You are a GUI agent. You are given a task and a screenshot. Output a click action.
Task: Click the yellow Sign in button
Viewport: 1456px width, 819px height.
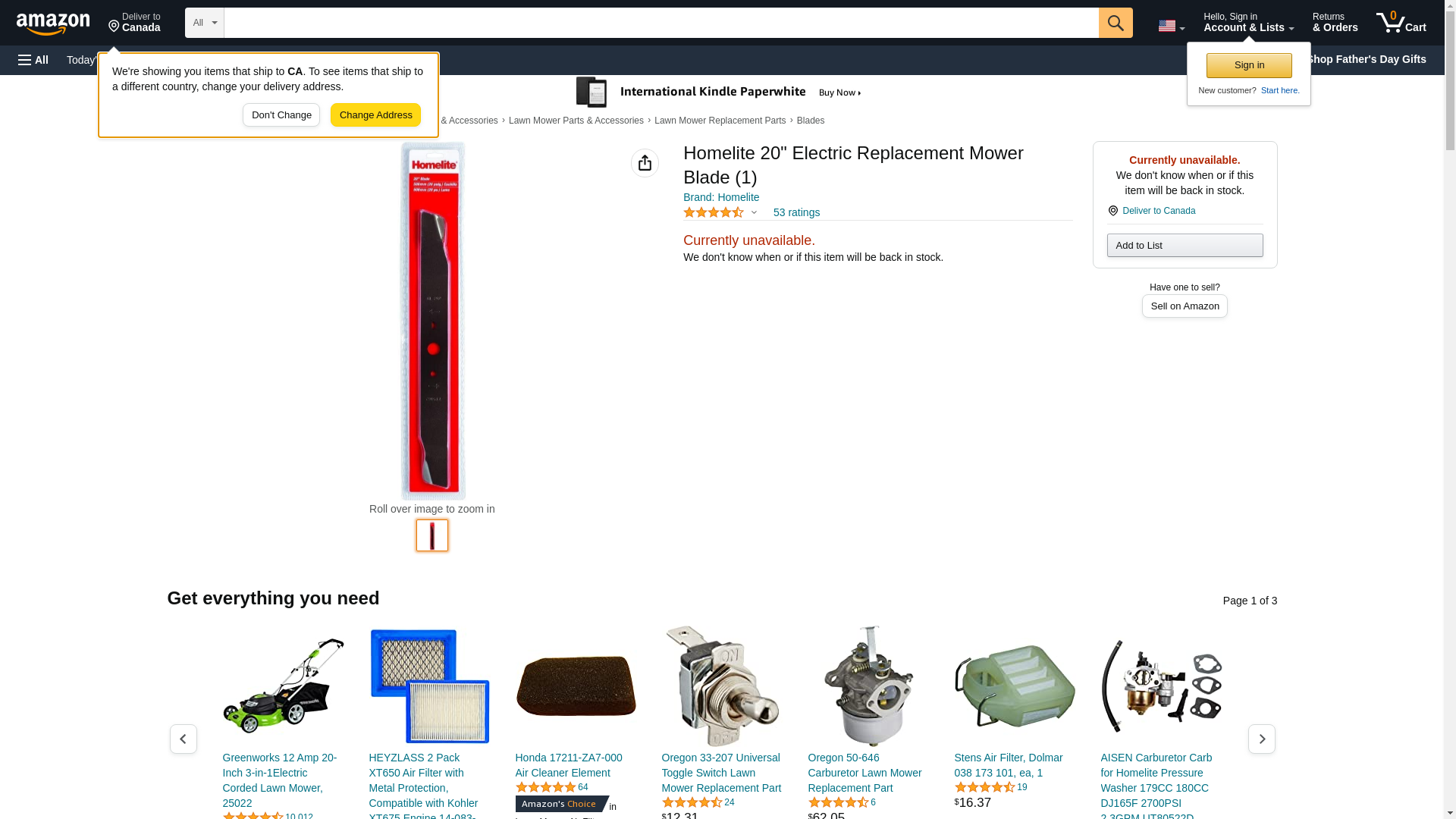click(x=1249, y=65)
